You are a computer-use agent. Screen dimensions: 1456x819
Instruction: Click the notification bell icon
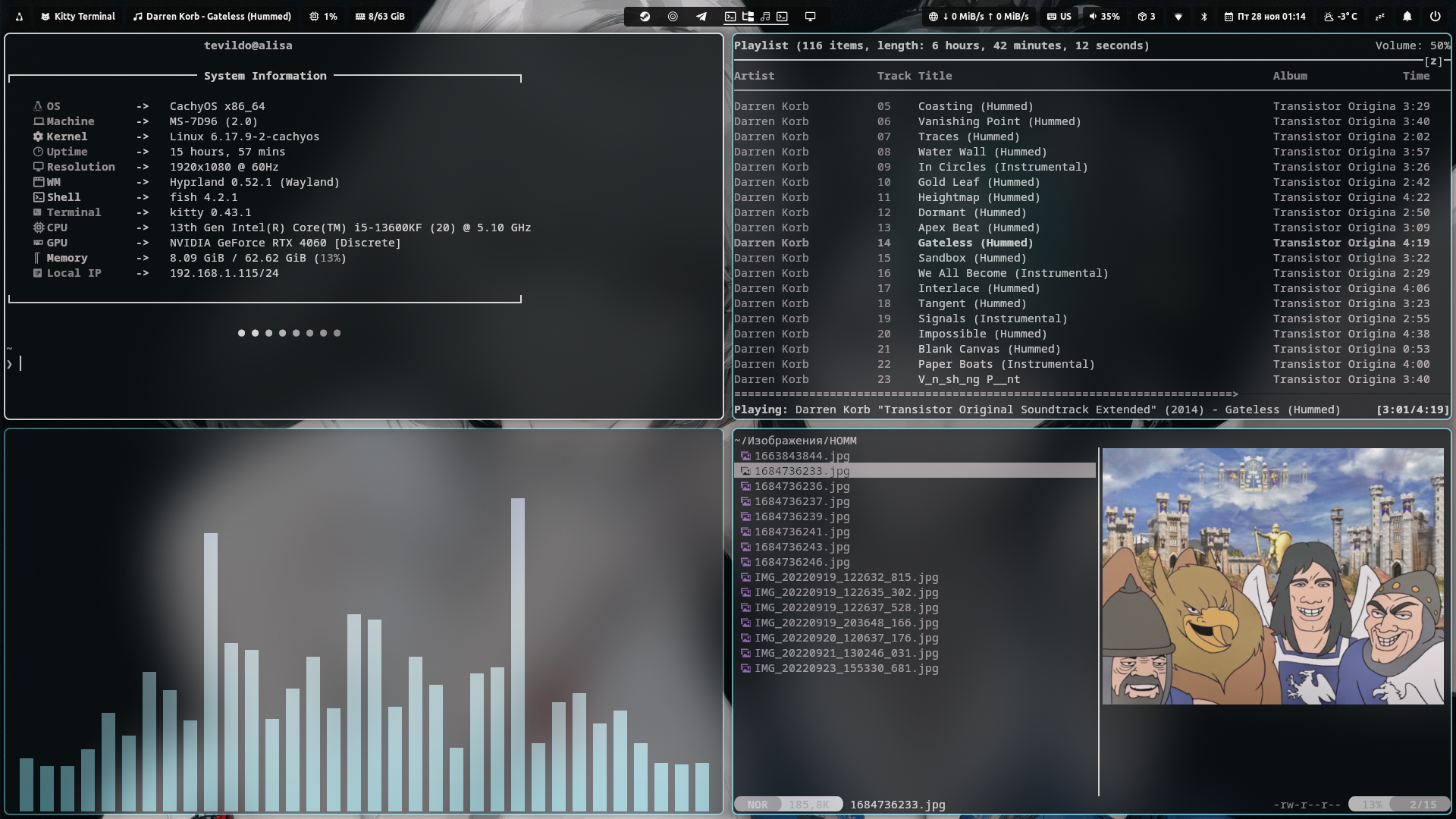tap(1407, 16)
